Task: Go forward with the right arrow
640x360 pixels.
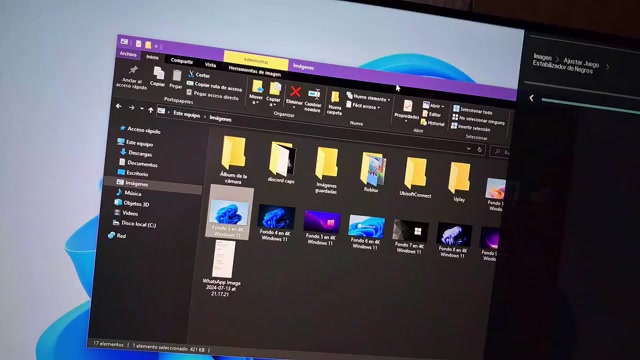Action: tap(131, 108)
